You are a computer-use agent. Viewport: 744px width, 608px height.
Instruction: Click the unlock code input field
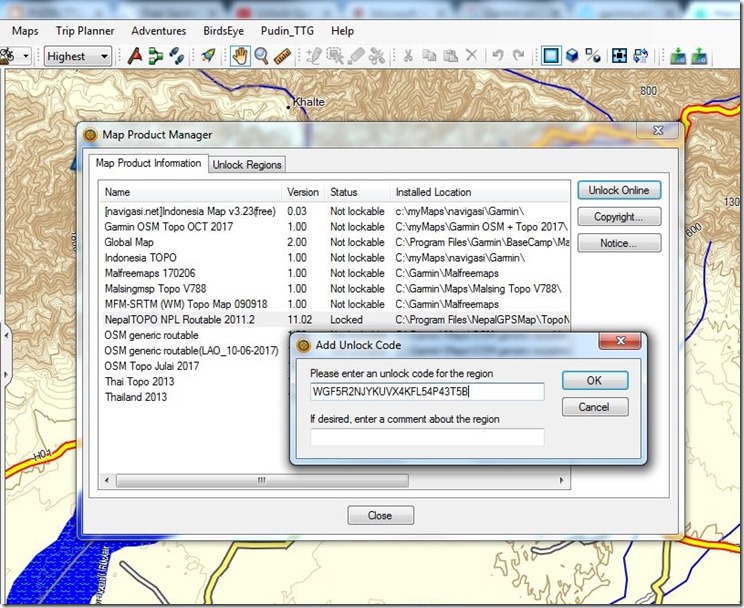(x=427, y=392)
